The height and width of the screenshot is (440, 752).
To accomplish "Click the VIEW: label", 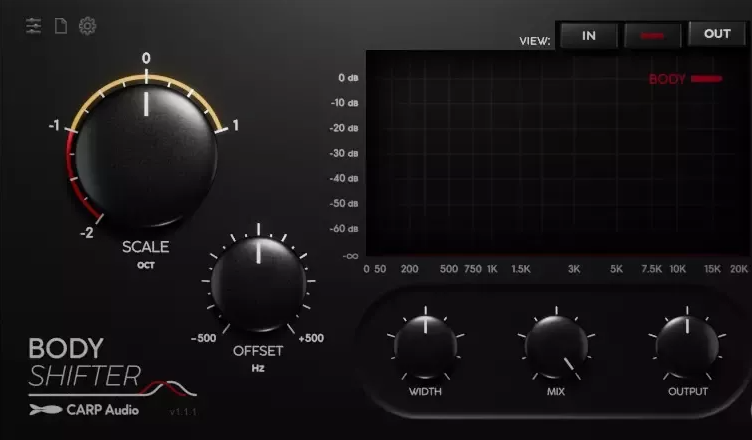I will [x=535, y=41].
